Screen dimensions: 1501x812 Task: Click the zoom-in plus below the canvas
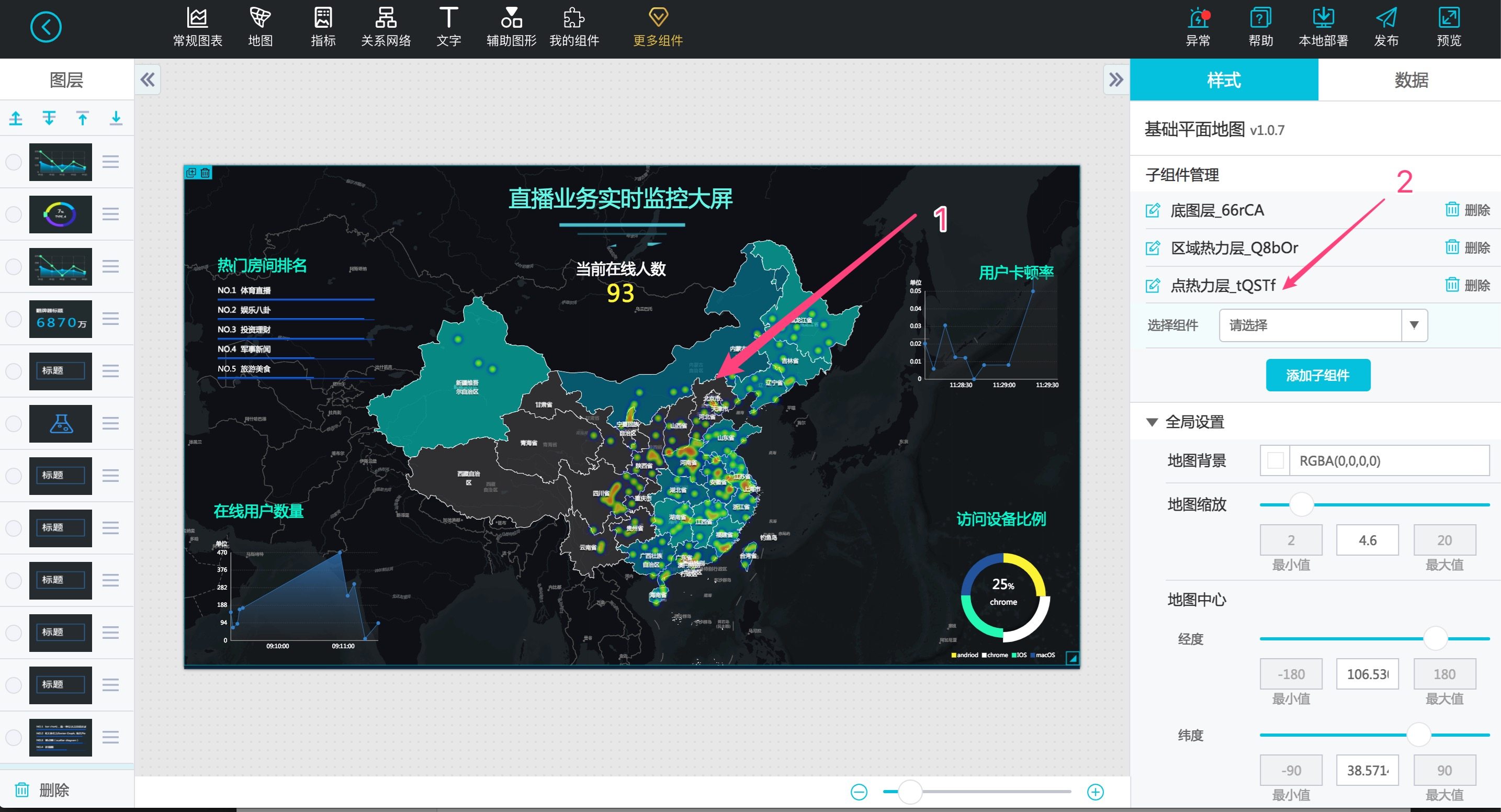(x=1096, y=791)
